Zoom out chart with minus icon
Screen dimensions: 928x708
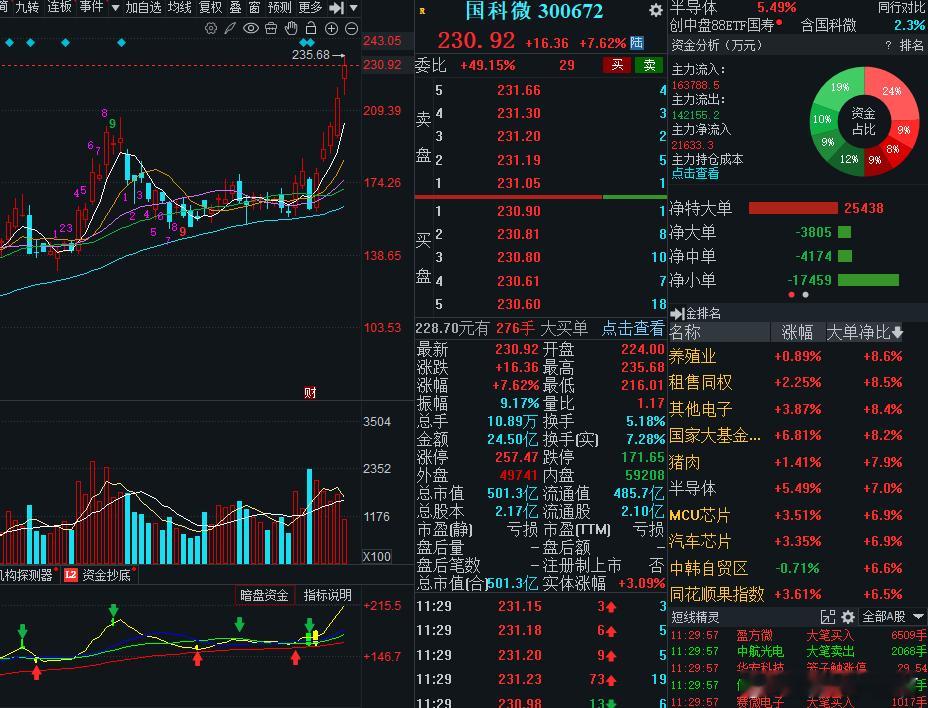pos(352,28)
